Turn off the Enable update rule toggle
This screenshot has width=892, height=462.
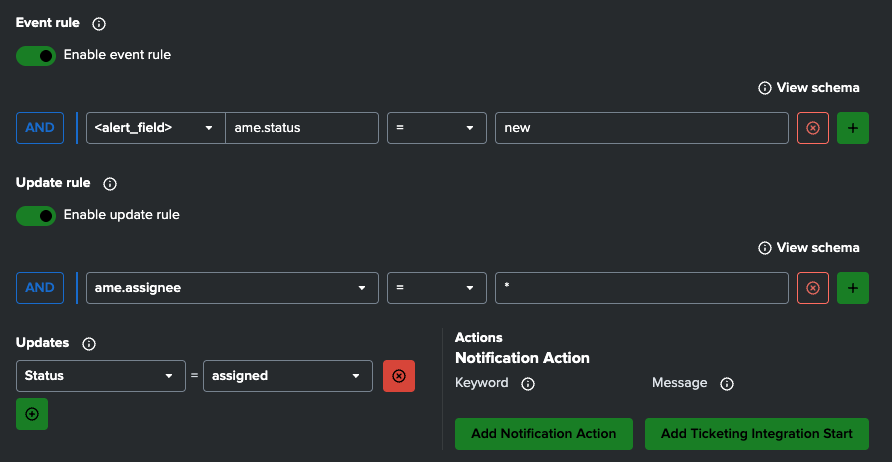(36, 215)
